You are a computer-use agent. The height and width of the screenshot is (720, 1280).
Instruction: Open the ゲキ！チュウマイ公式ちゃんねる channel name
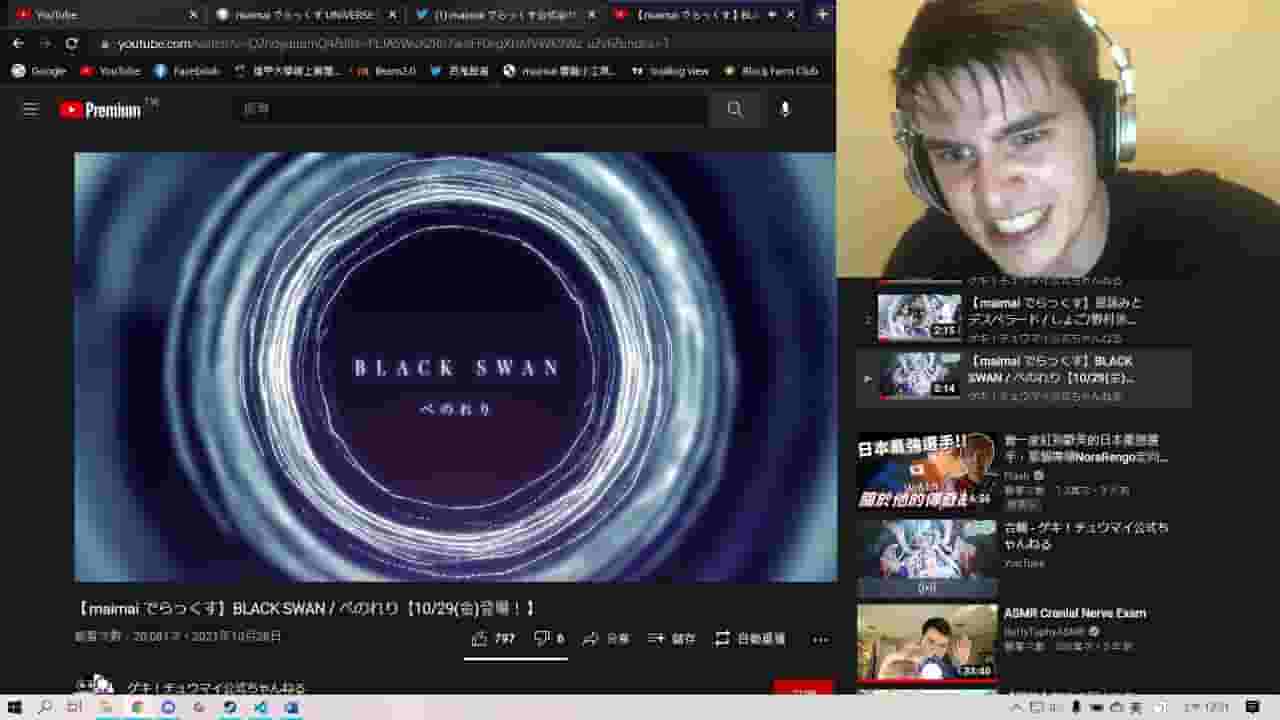[216, 688]
